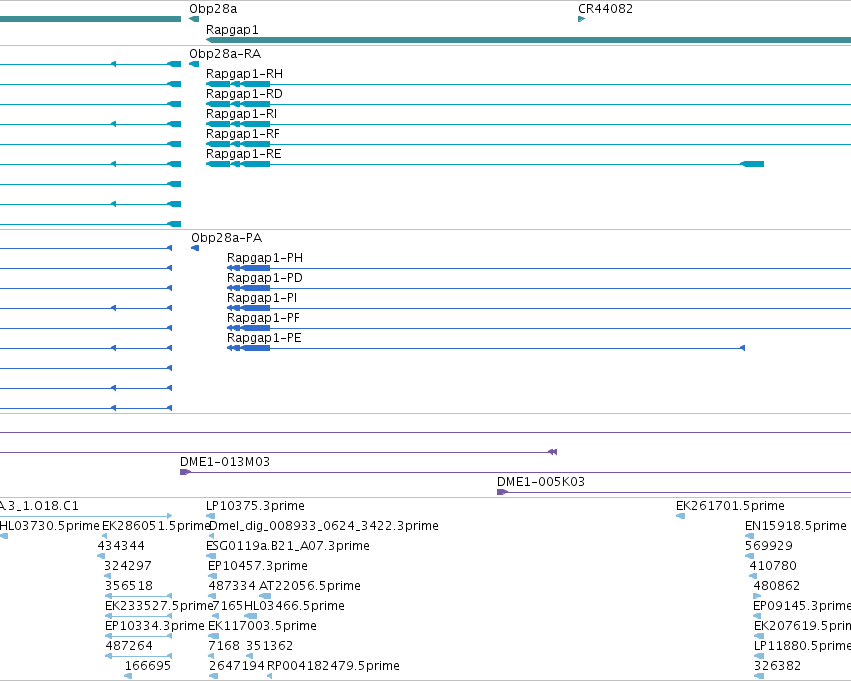Click the DME1-013M03 clone label
The width and height of the screenshot is (851, 681).
point(225,462)
